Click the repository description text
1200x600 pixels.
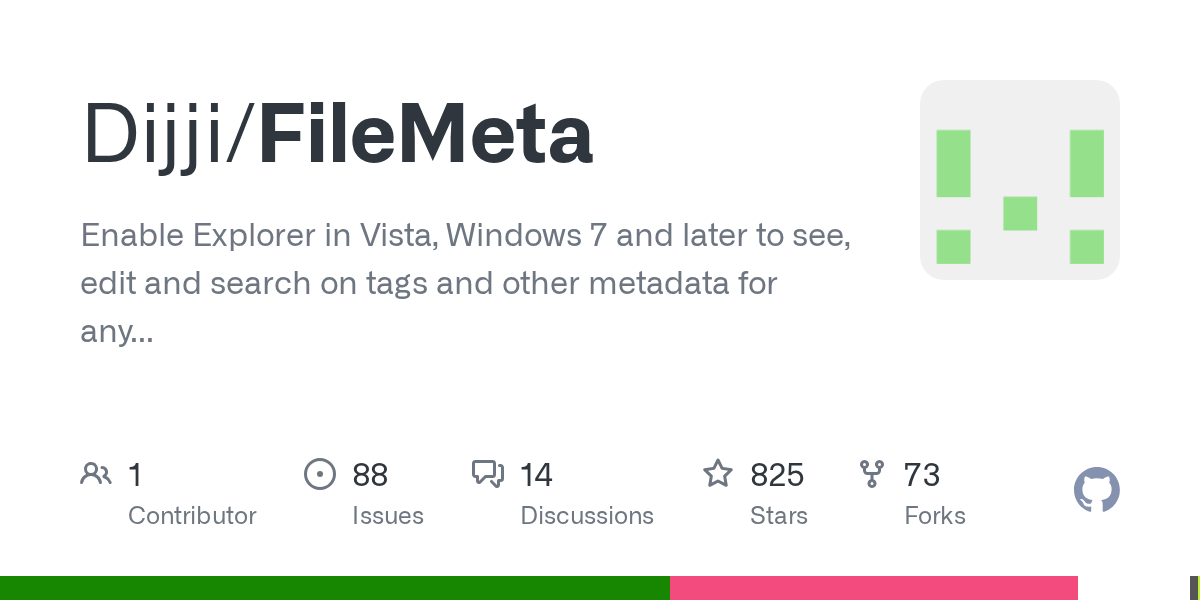point(465,284)
